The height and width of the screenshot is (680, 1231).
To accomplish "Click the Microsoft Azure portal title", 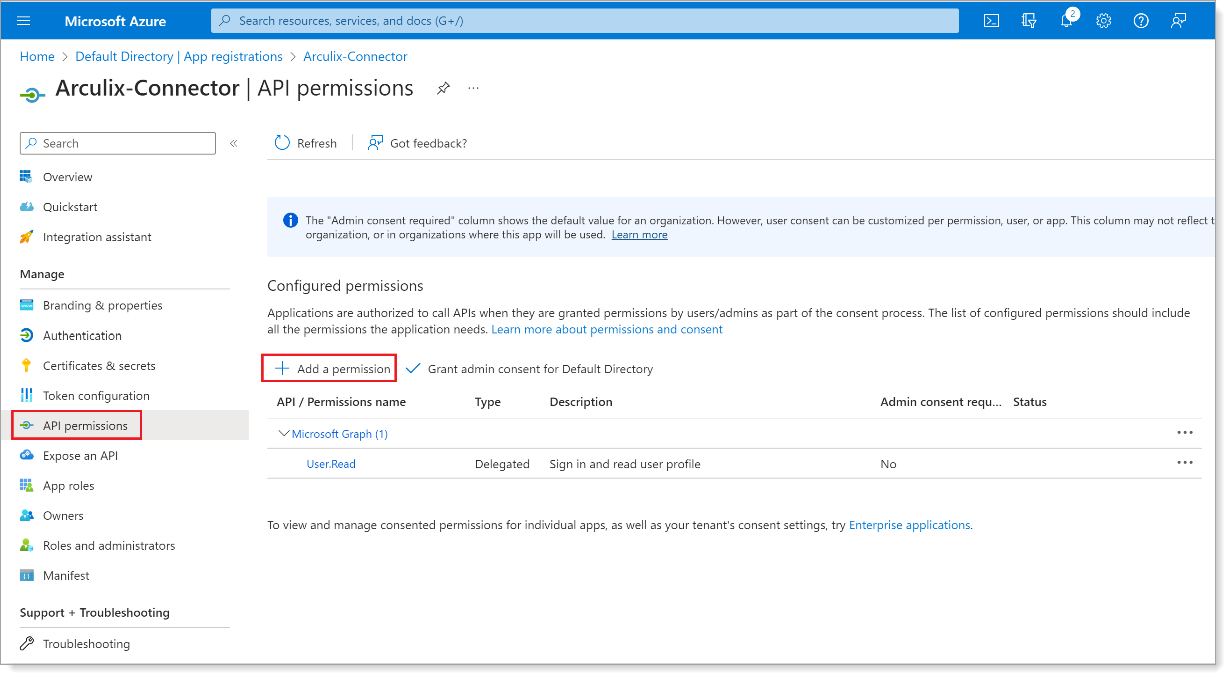I will (x=115, y=21).
